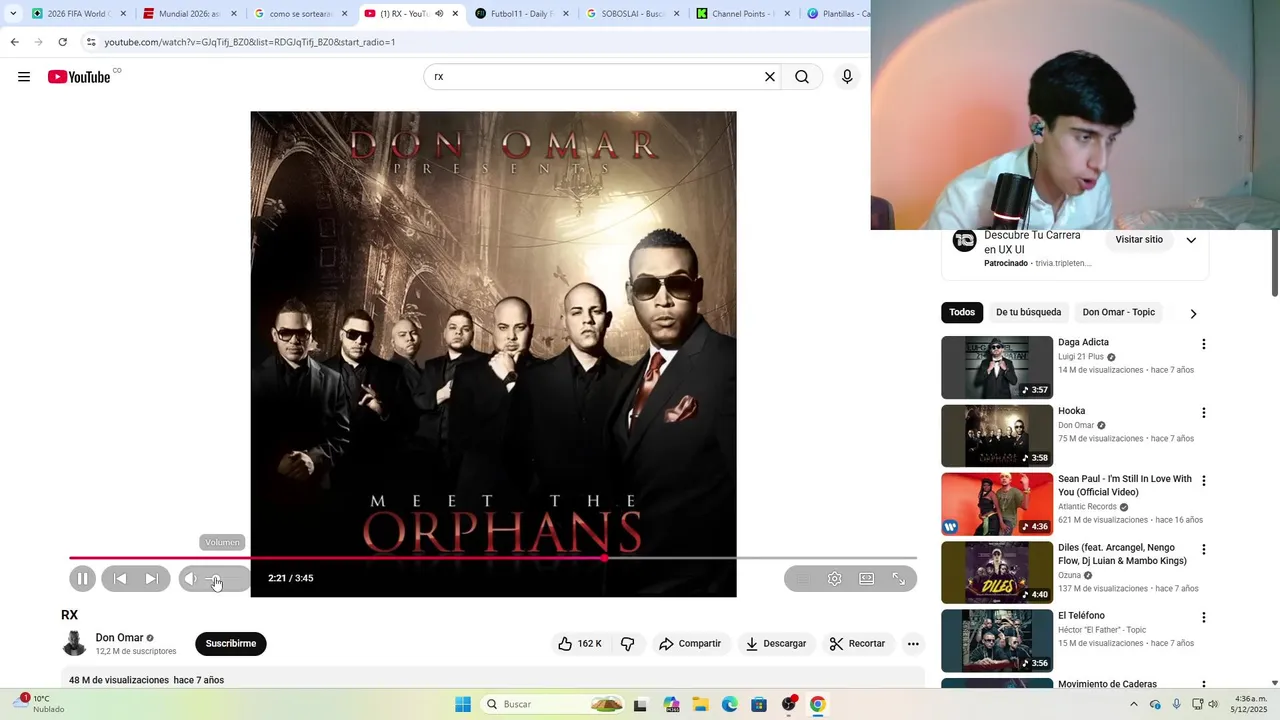Reload the YouTube page
Viewport: 1280px width, 720px height.
click(62, 42)
